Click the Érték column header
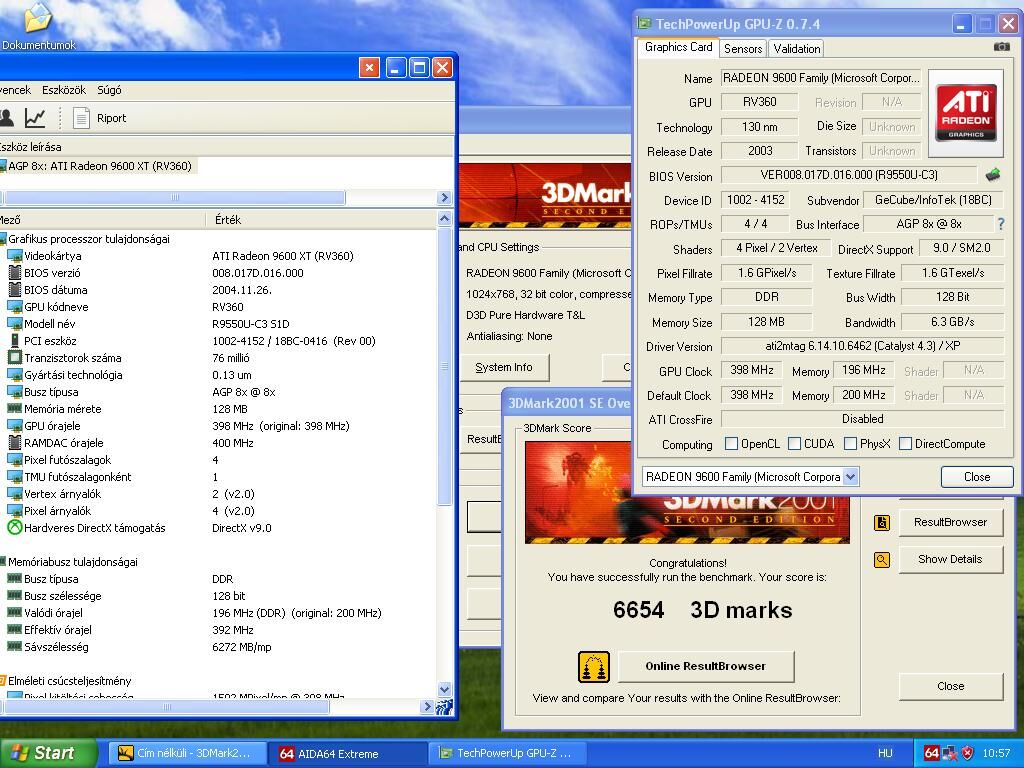The height and width of the screenshot is (768, 1024). [x=228, y=219]
